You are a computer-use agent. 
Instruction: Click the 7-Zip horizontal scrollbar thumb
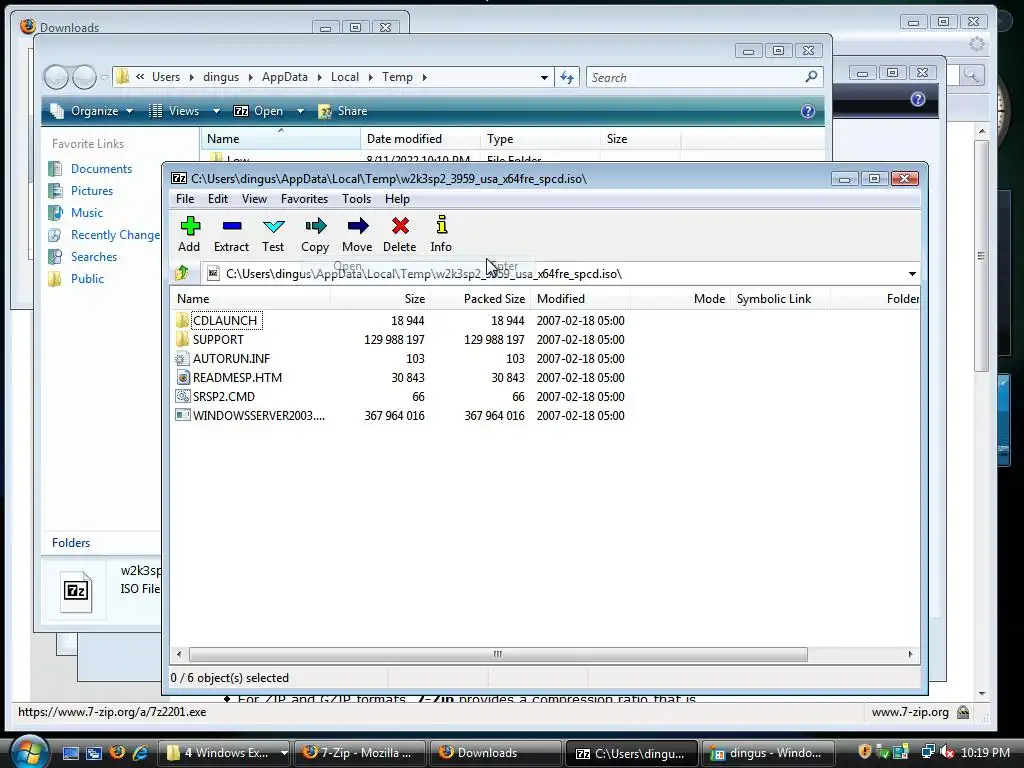click(498, 654)
